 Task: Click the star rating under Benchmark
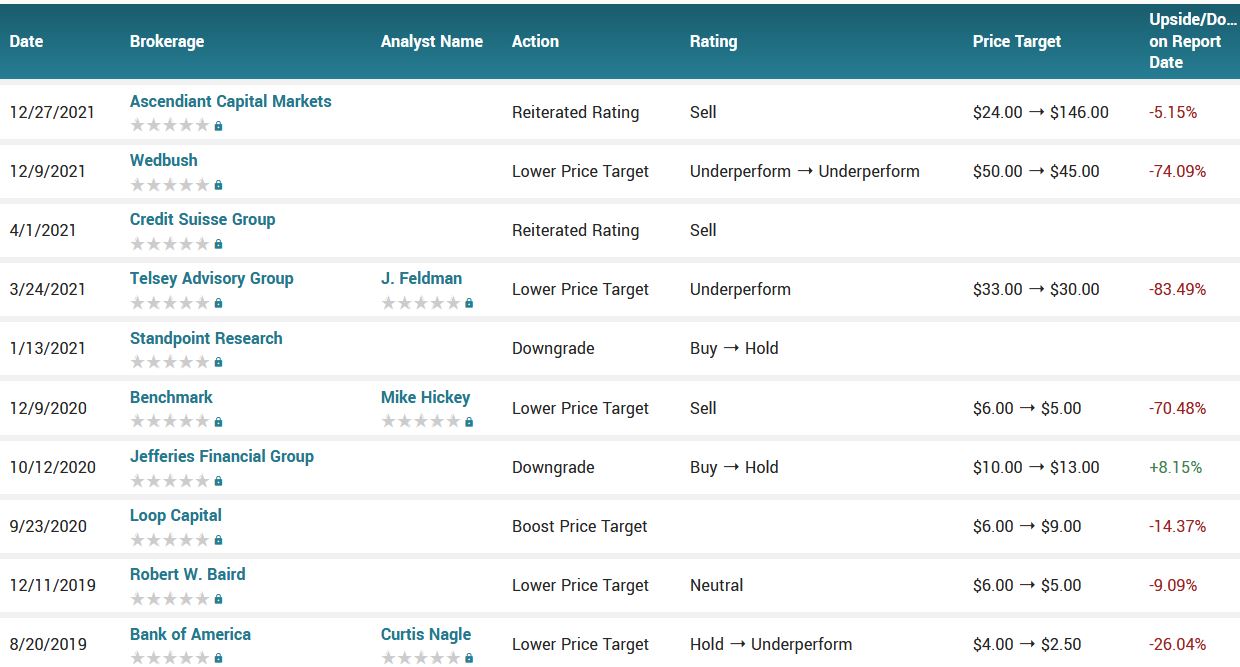(170, 422)
